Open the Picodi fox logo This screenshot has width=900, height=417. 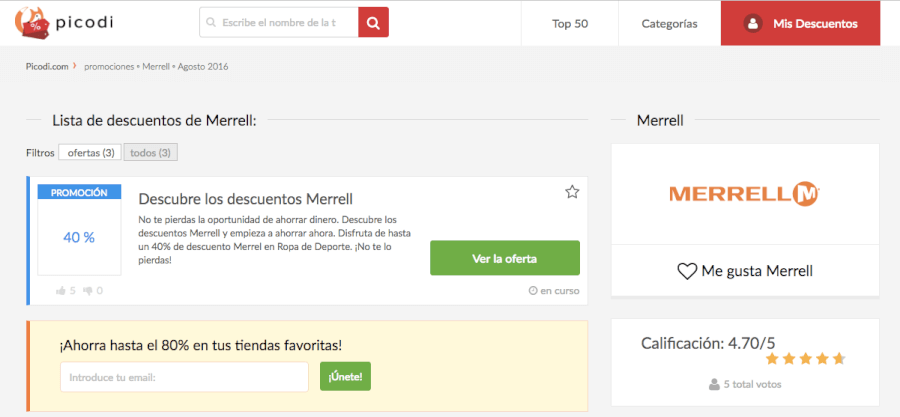63,24
